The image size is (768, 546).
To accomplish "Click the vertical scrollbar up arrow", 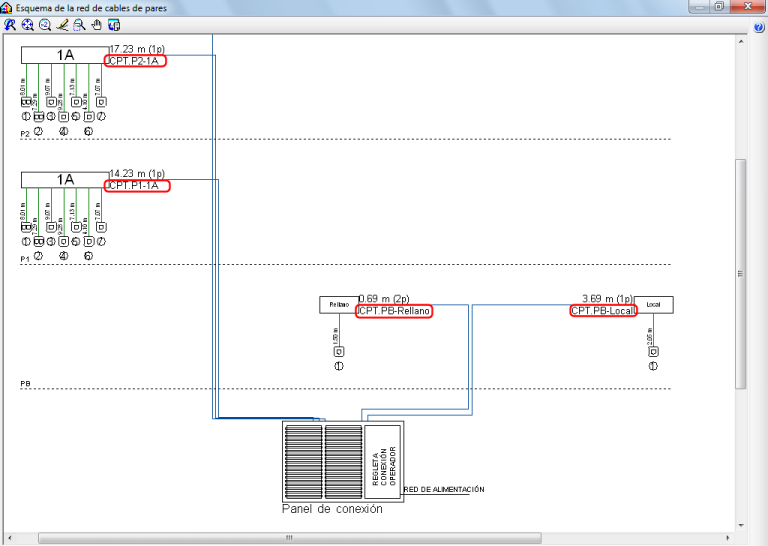I will (x=741, y=42).
